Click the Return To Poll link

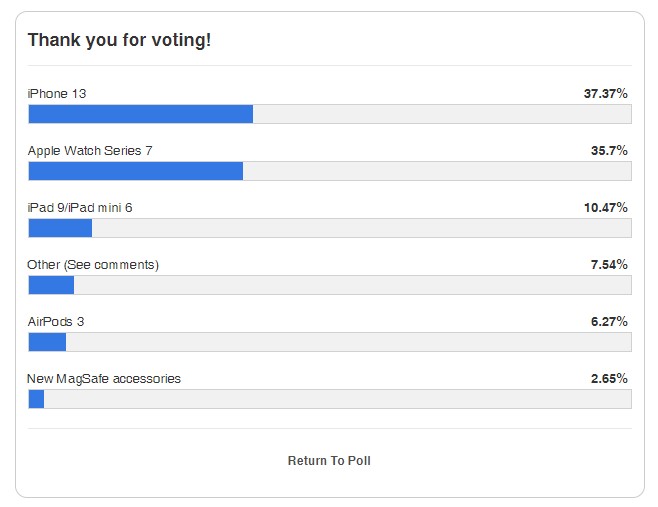pyautogui.click(x=329, y=460)
